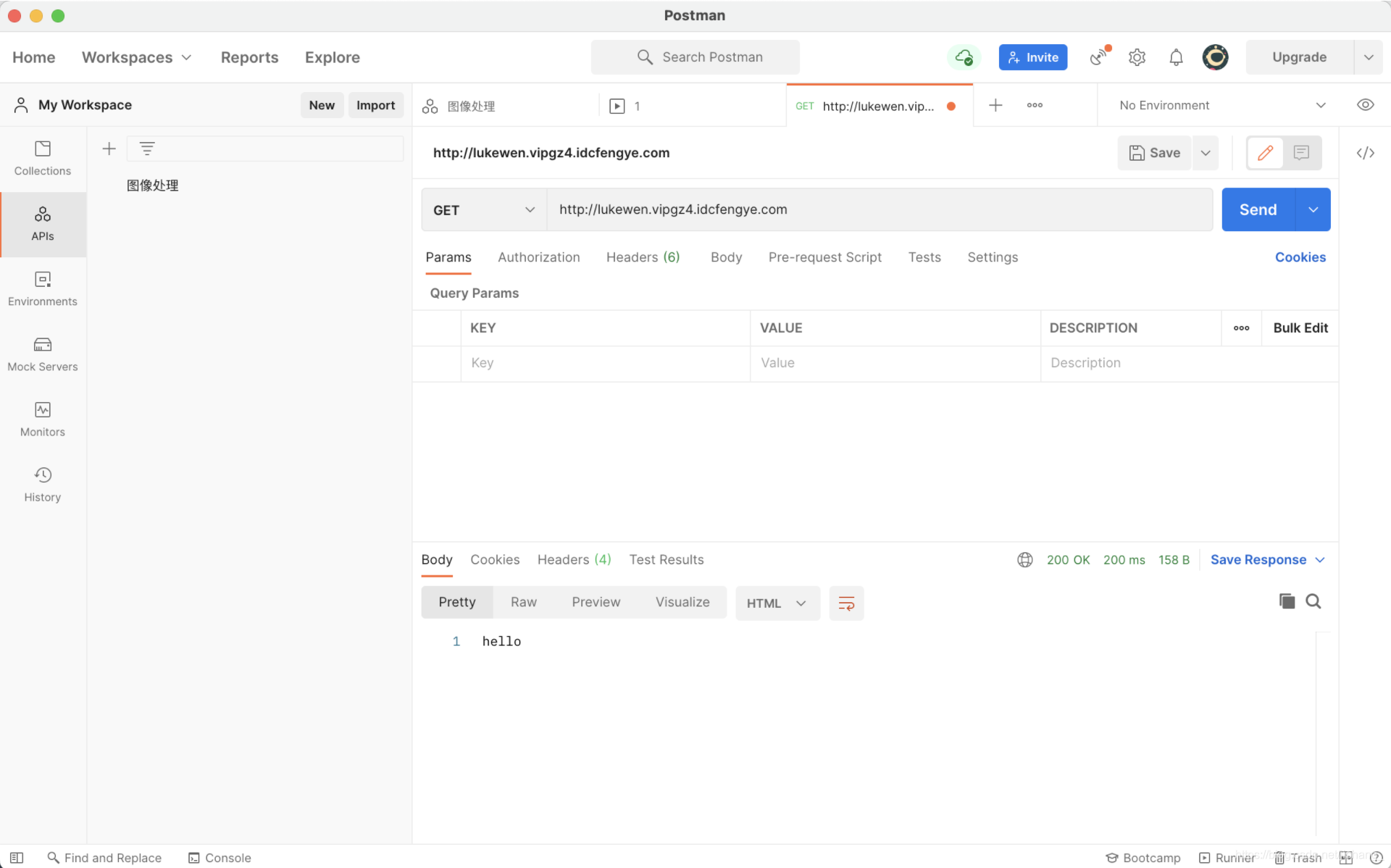Switch to the Authorization tab

538,257
